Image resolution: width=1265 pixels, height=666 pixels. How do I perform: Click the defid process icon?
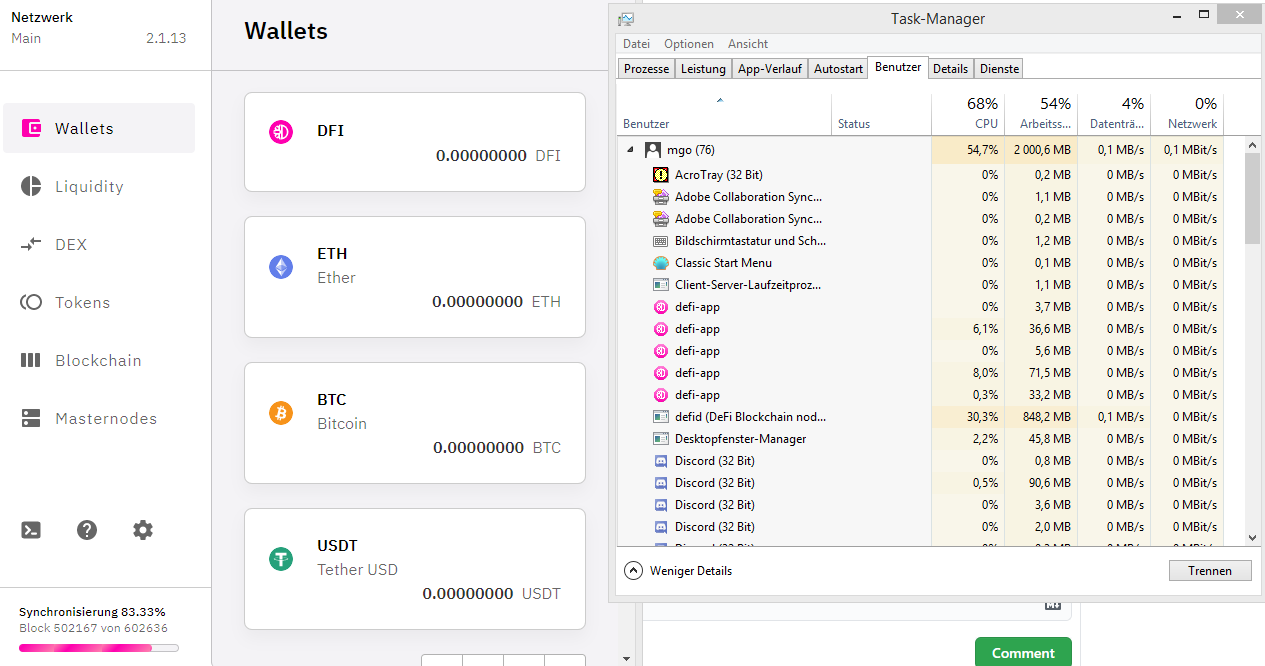660,417
